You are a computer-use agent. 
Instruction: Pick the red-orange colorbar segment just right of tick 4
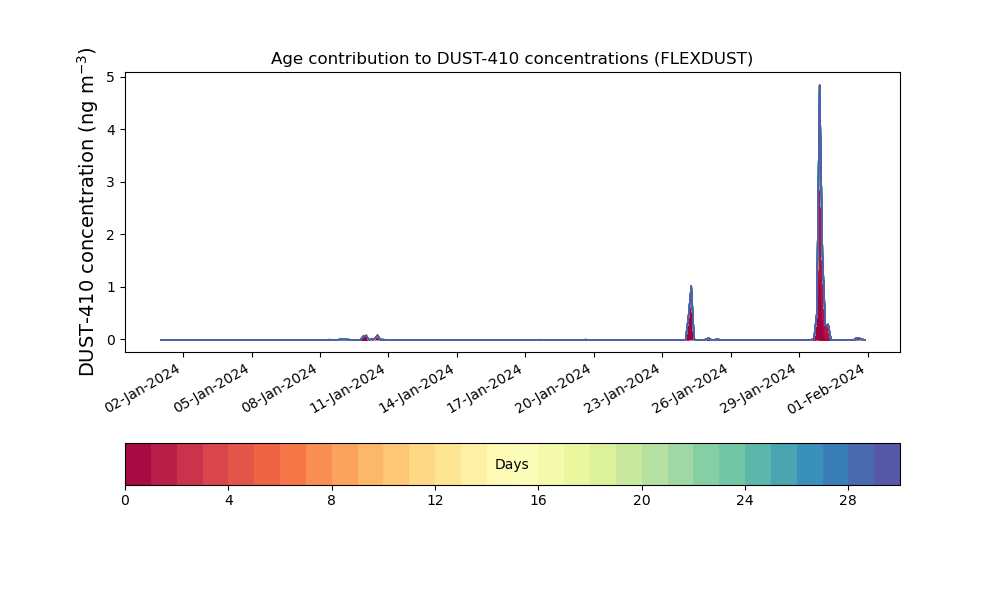tap(242, 464)
